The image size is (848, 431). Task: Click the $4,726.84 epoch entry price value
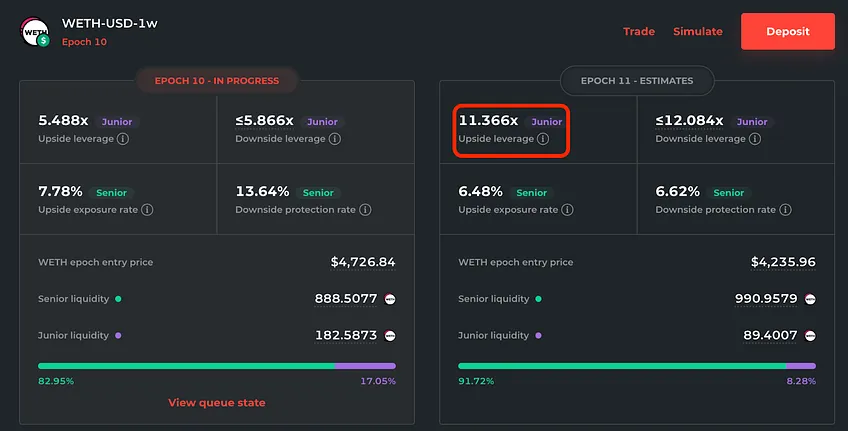363,262
